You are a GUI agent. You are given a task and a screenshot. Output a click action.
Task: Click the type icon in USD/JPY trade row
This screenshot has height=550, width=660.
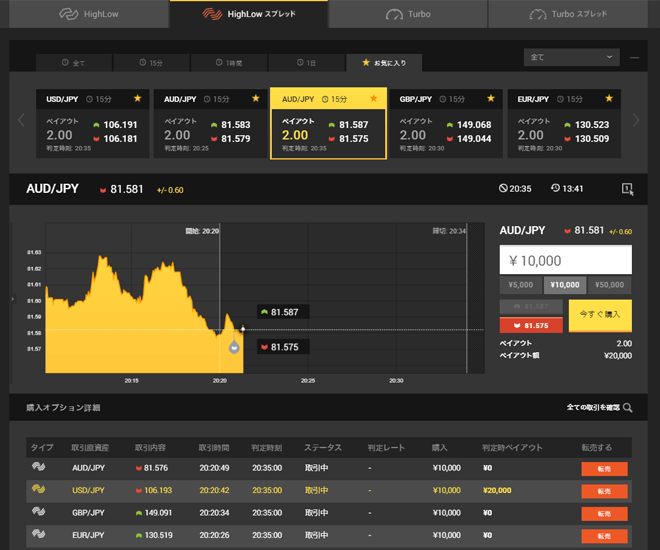click(38, 489)
